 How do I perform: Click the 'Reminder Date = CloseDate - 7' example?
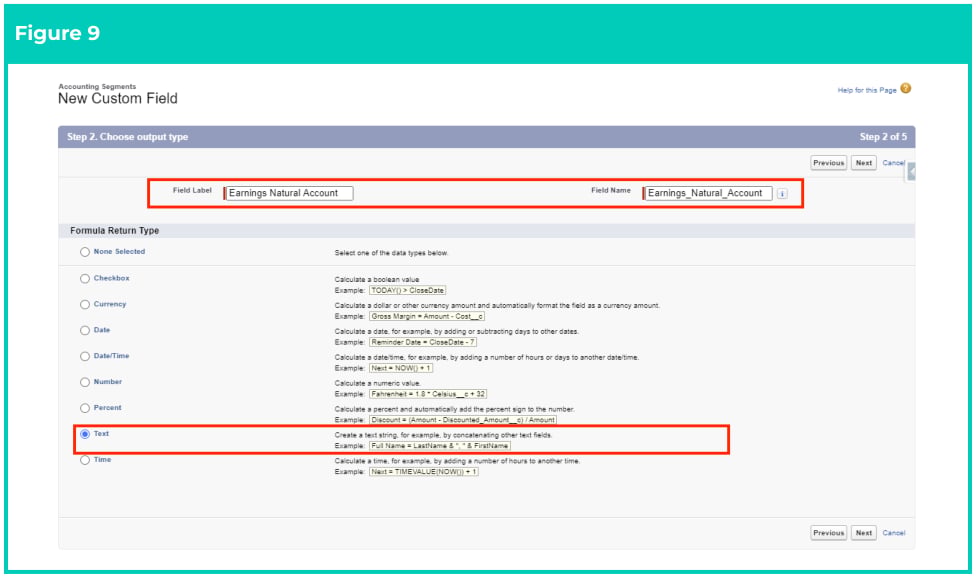coord(423,342)
